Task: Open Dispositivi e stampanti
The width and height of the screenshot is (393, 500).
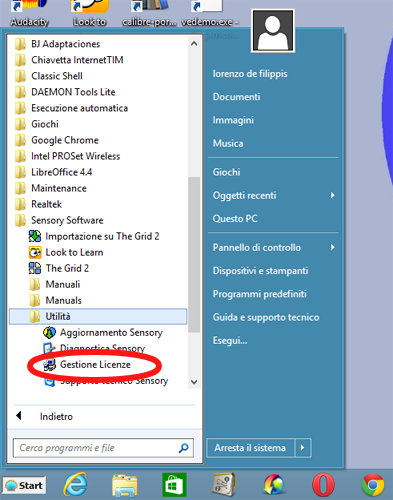Action: click(260, 271)
